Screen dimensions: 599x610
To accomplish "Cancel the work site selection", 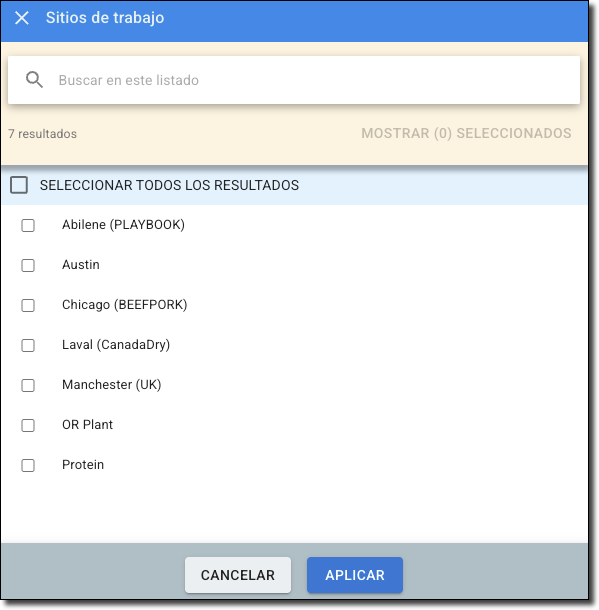I will click(x=238, y=575).
